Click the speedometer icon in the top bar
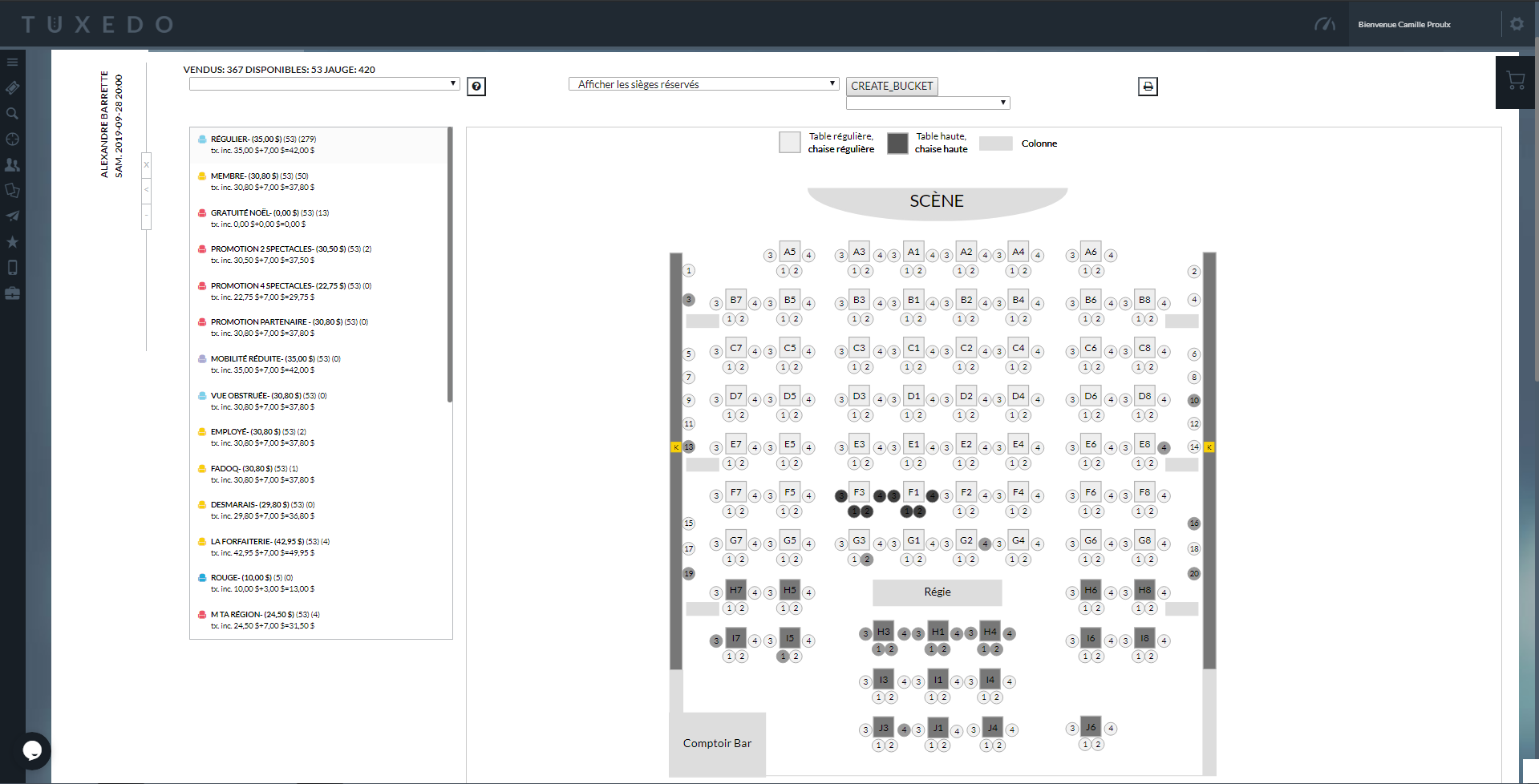Viewport: 1539px width, 784px height. (x=1324, y=24)
